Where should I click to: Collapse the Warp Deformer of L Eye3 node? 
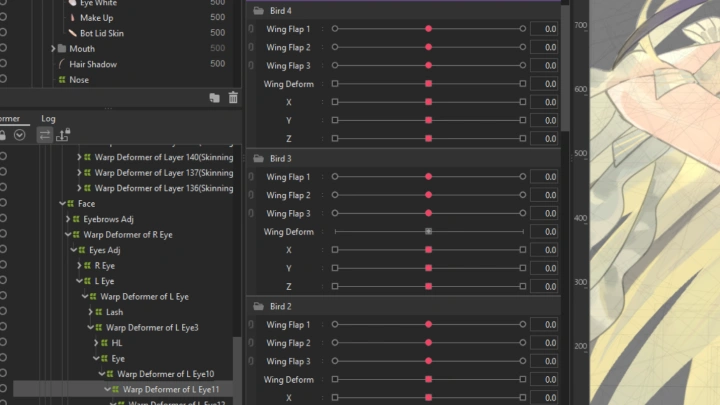coord(90,327)
